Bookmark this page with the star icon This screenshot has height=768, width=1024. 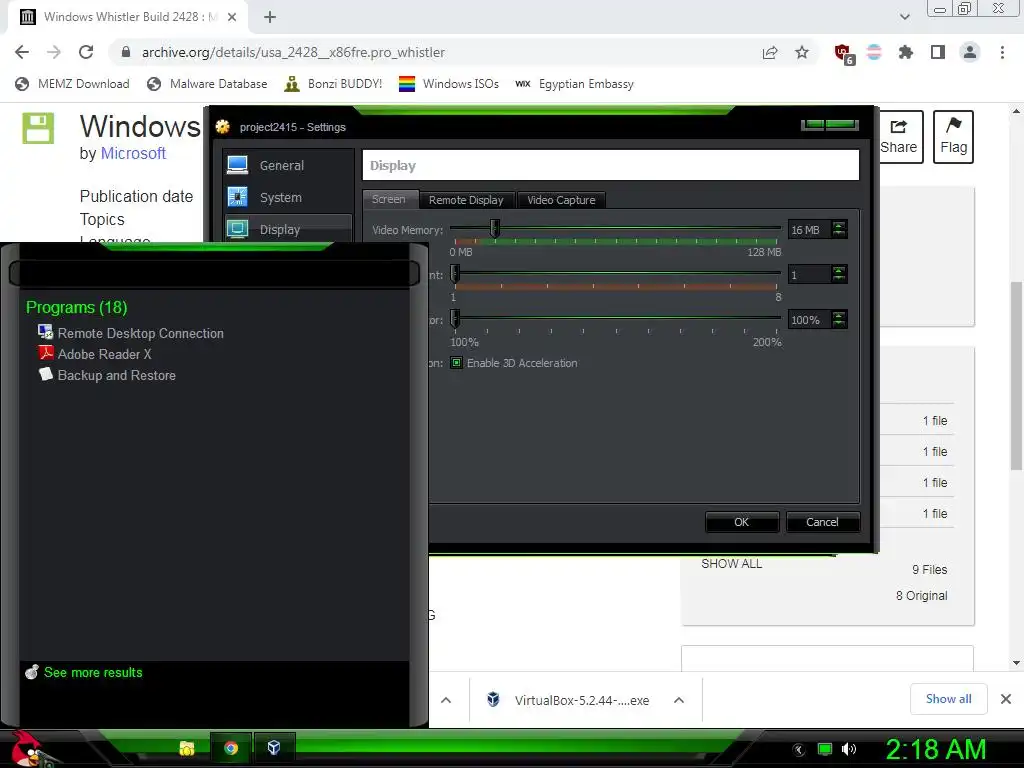coord(802,52)
